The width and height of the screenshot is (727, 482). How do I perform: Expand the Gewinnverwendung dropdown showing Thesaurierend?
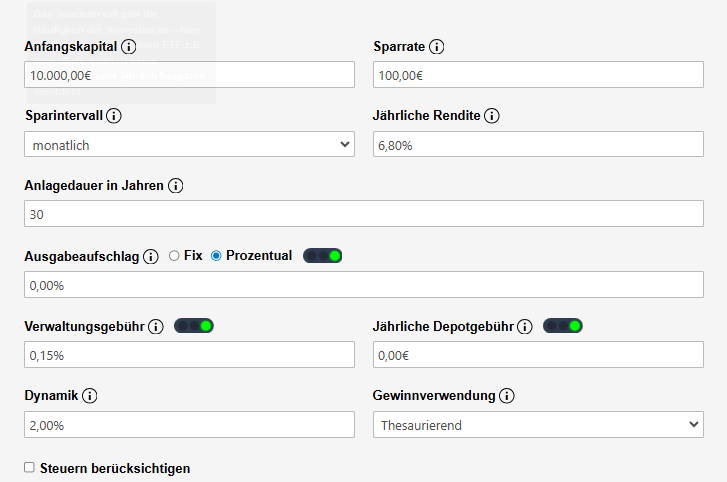[x=540, y=425]
